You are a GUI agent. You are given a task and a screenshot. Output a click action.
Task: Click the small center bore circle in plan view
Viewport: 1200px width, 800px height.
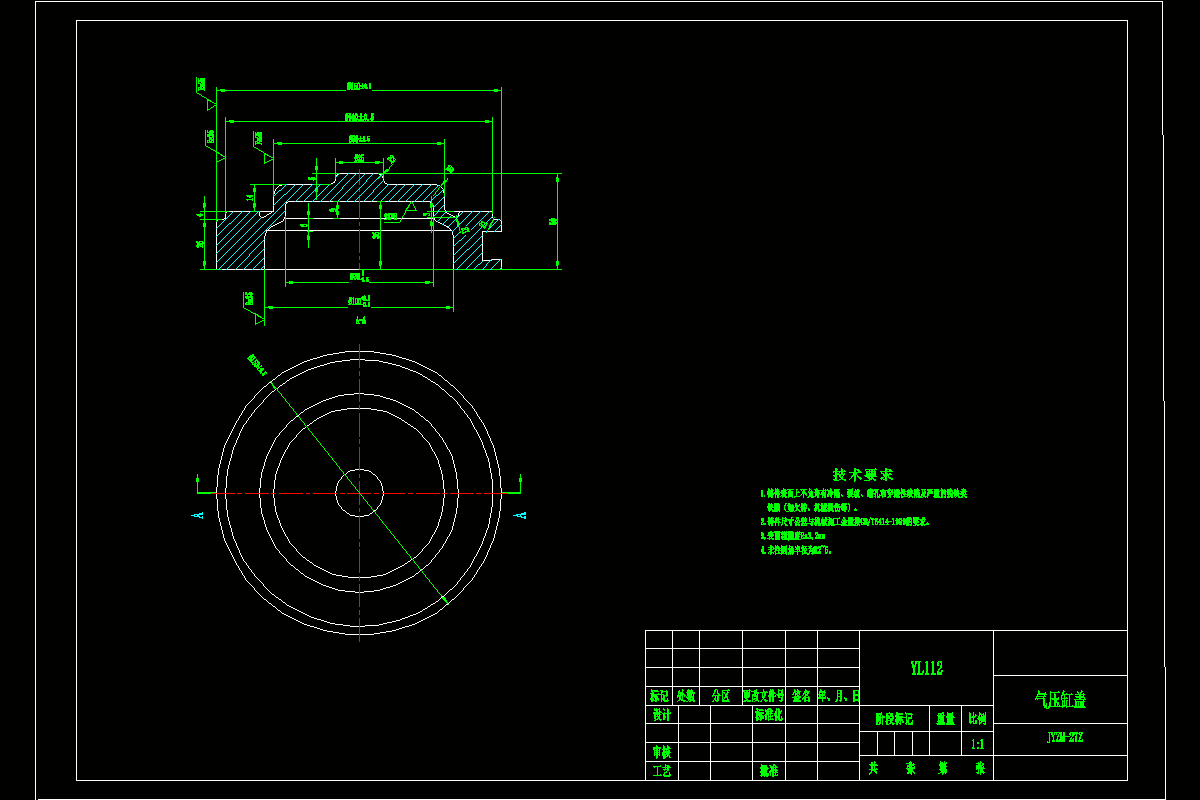coord(359,492)
